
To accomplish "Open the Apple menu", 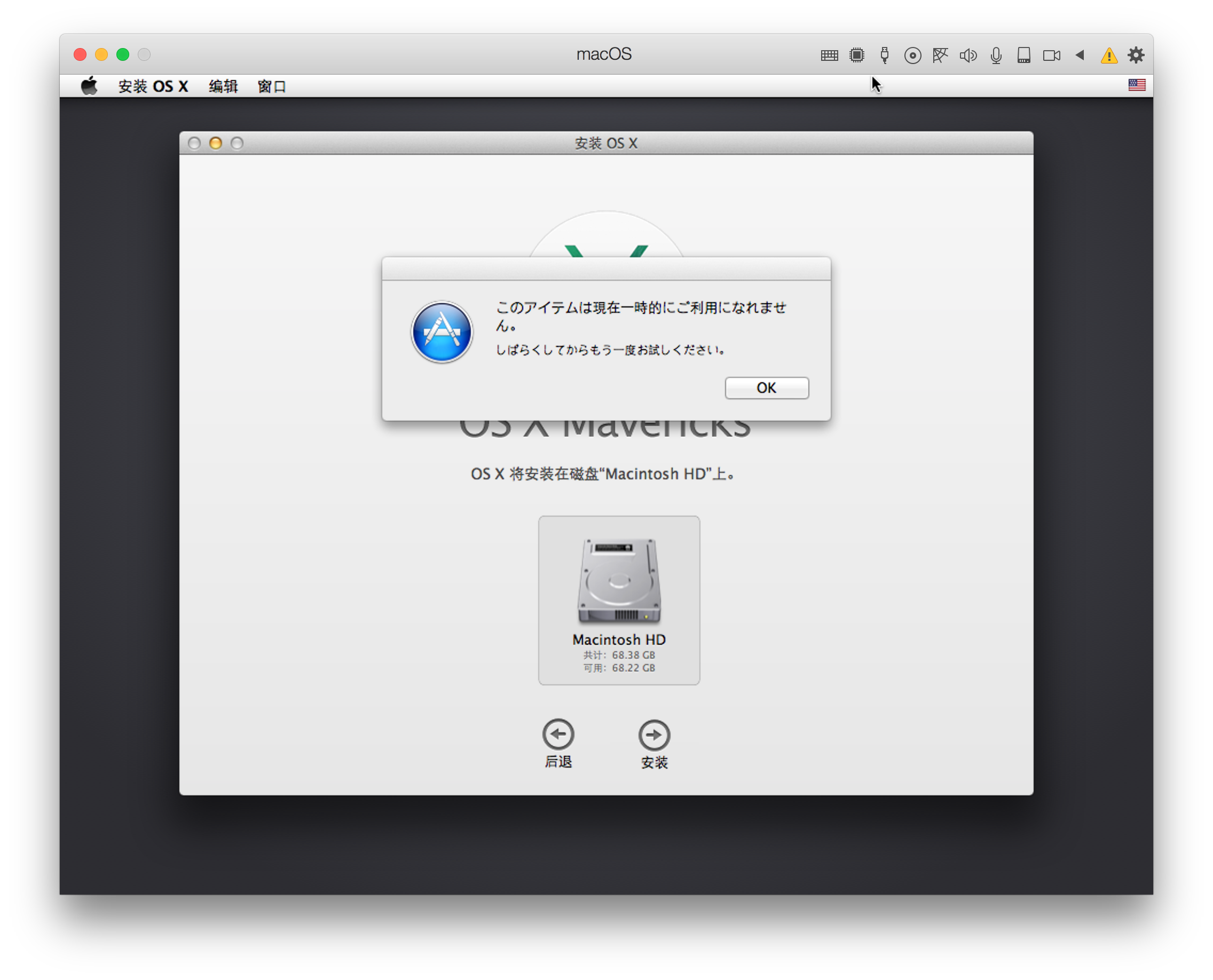I will [x=88, y=86].
